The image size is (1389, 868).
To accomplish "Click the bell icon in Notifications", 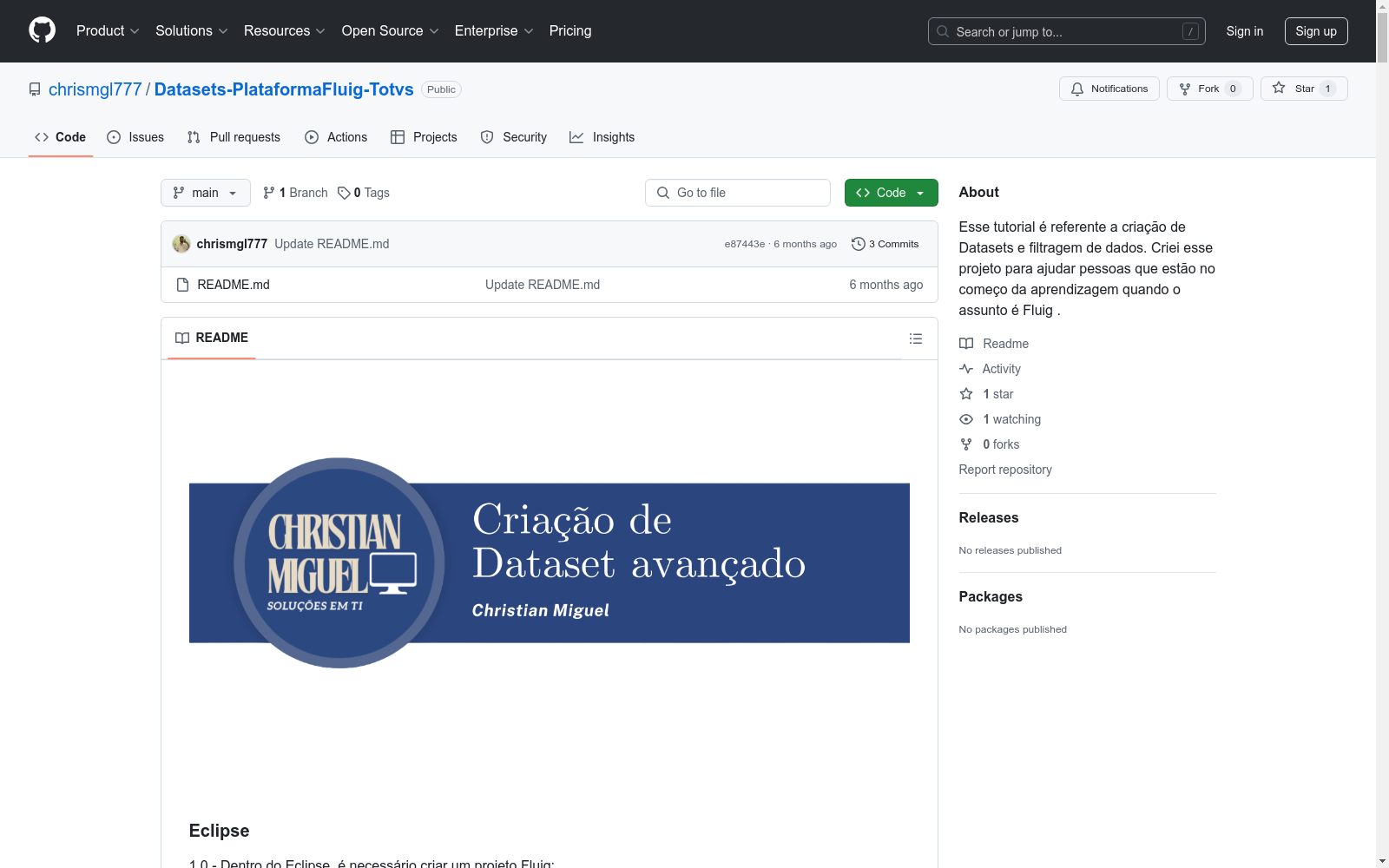I will 1077,89.
